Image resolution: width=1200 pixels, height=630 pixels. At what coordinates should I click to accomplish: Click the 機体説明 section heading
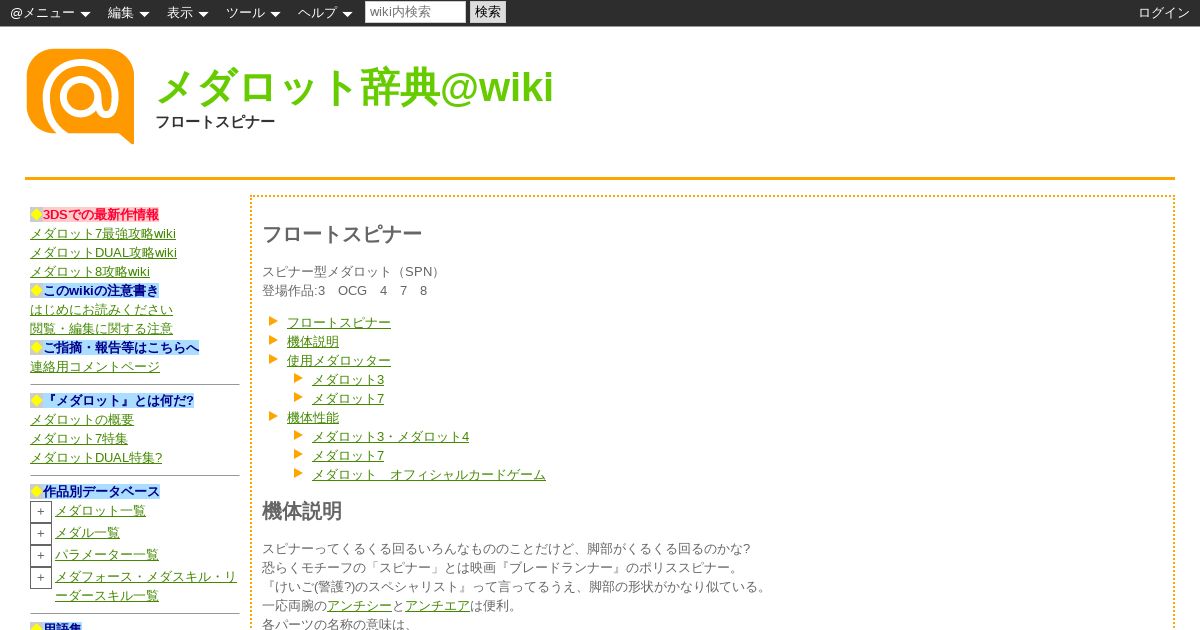tap(302, 511)
